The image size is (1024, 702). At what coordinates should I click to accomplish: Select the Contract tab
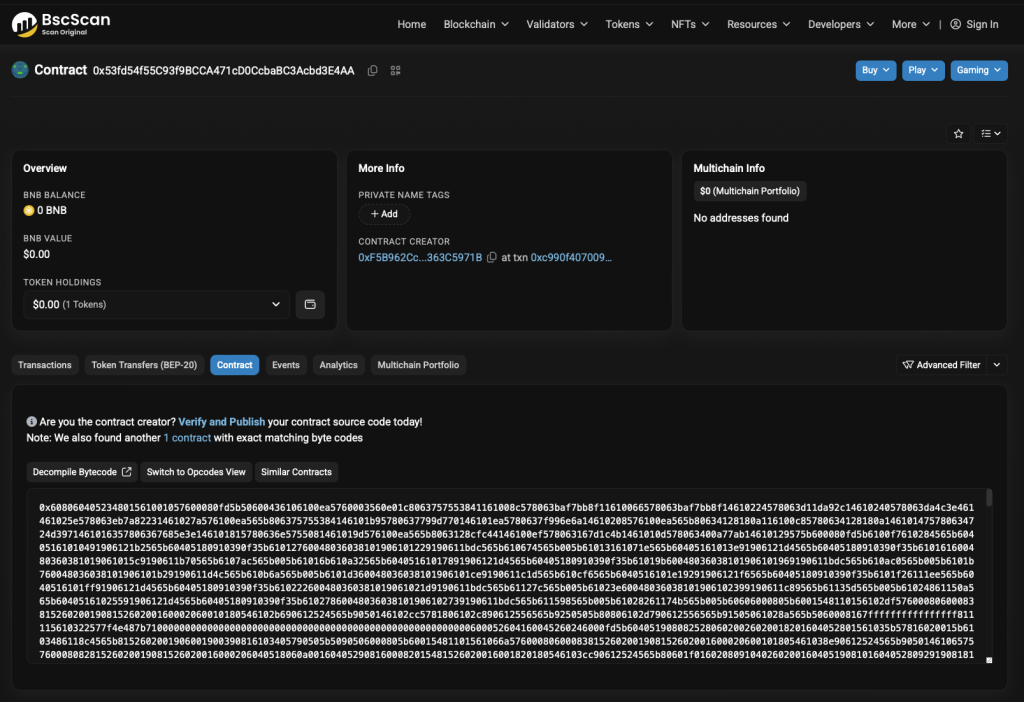pos(234,365)
